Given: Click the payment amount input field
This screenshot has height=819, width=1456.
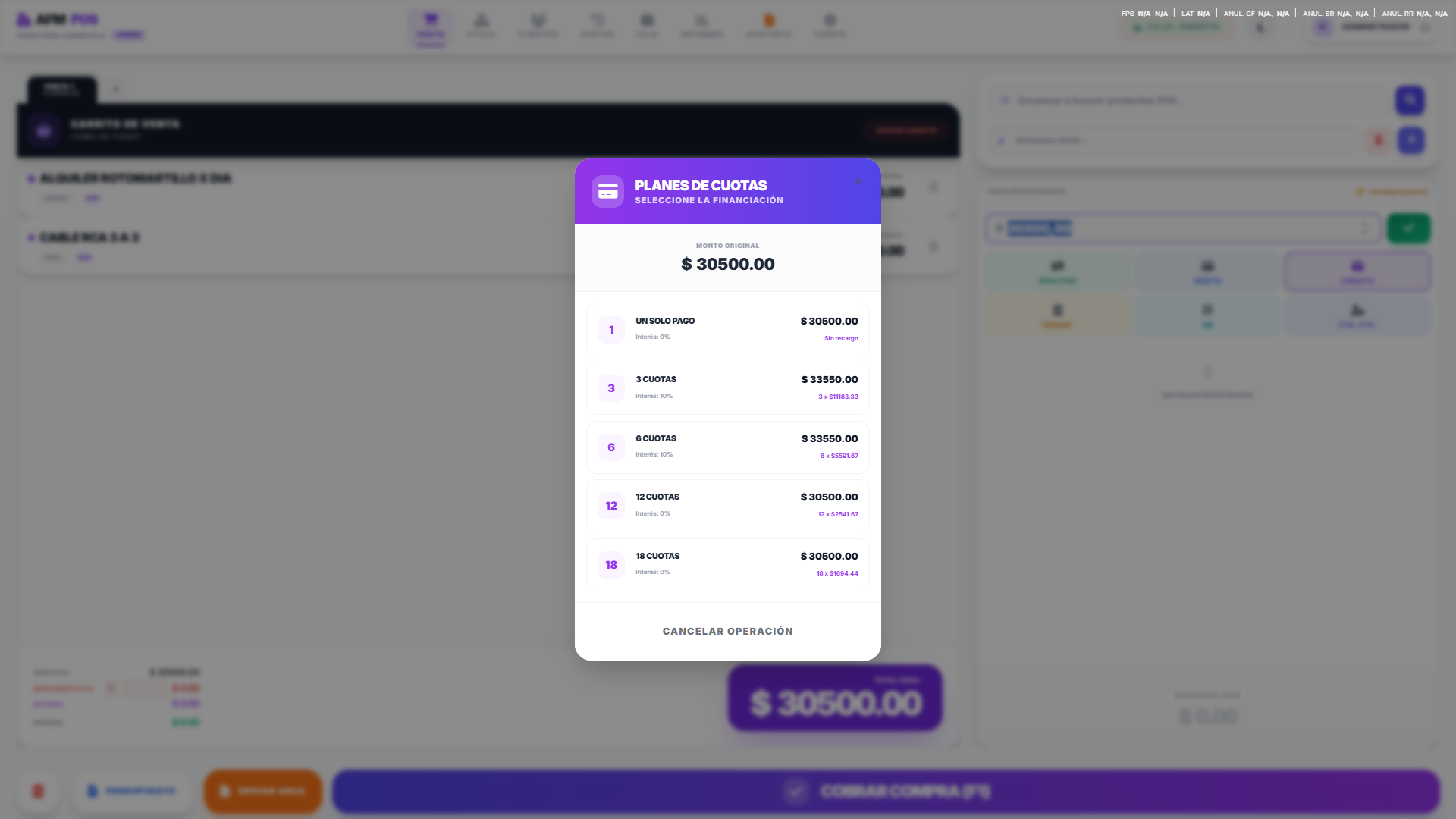Looking at the screenshot, I should point(1183,228).
